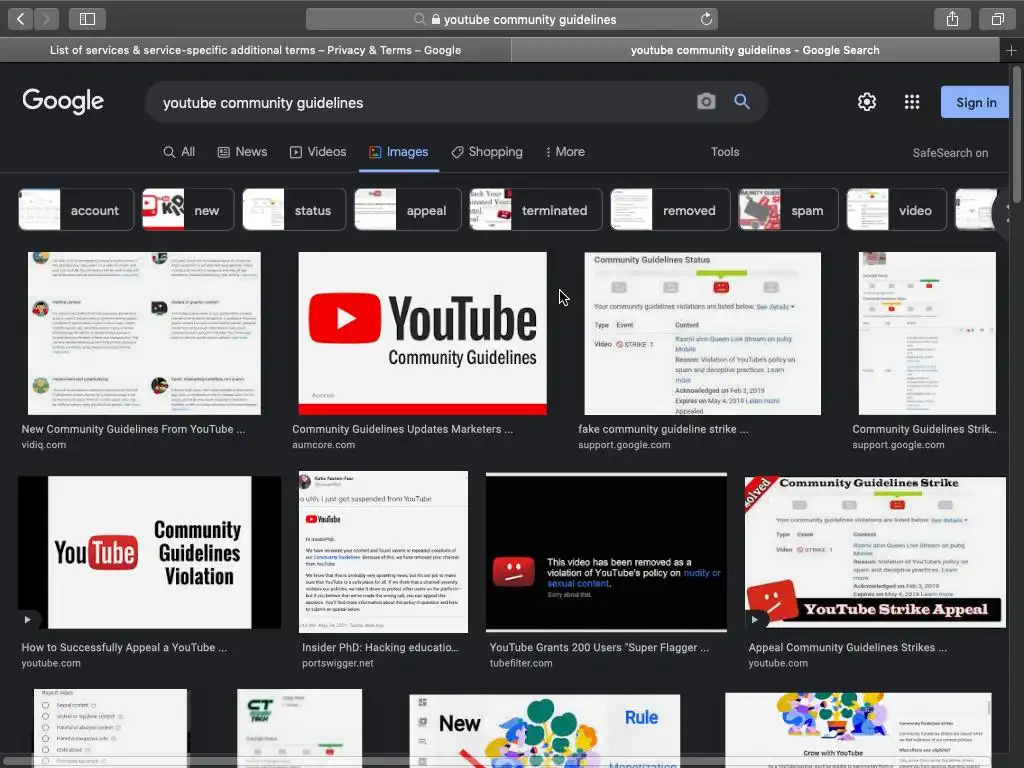The height and width of the screenshot is (768, 1024).
Task: Open the Google apps grid icon
Action: click(x=912, y=102)
